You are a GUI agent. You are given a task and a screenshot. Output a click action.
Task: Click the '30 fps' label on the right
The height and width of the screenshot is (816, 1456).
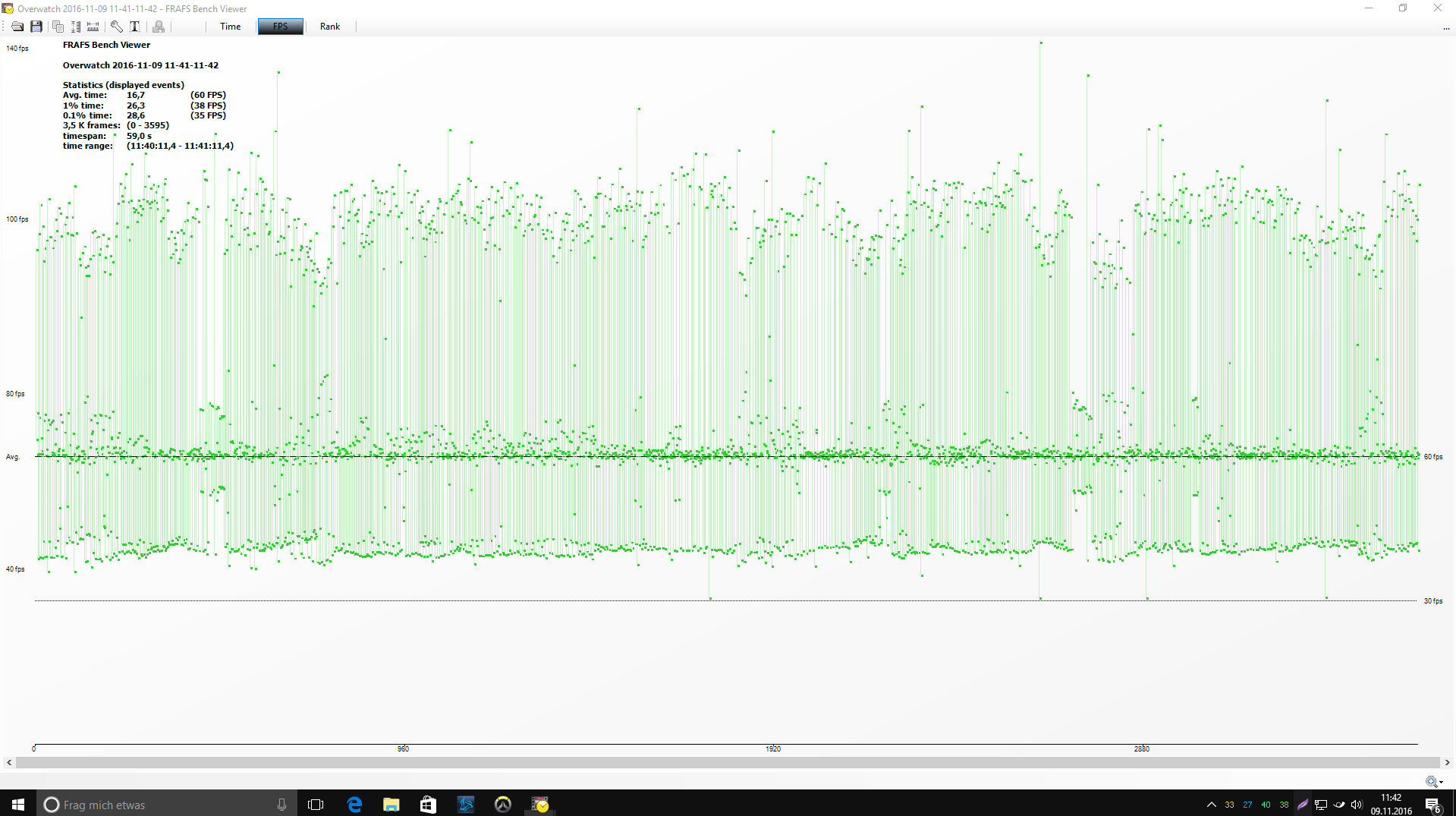pyautogui.click(x=1433, y=601)
